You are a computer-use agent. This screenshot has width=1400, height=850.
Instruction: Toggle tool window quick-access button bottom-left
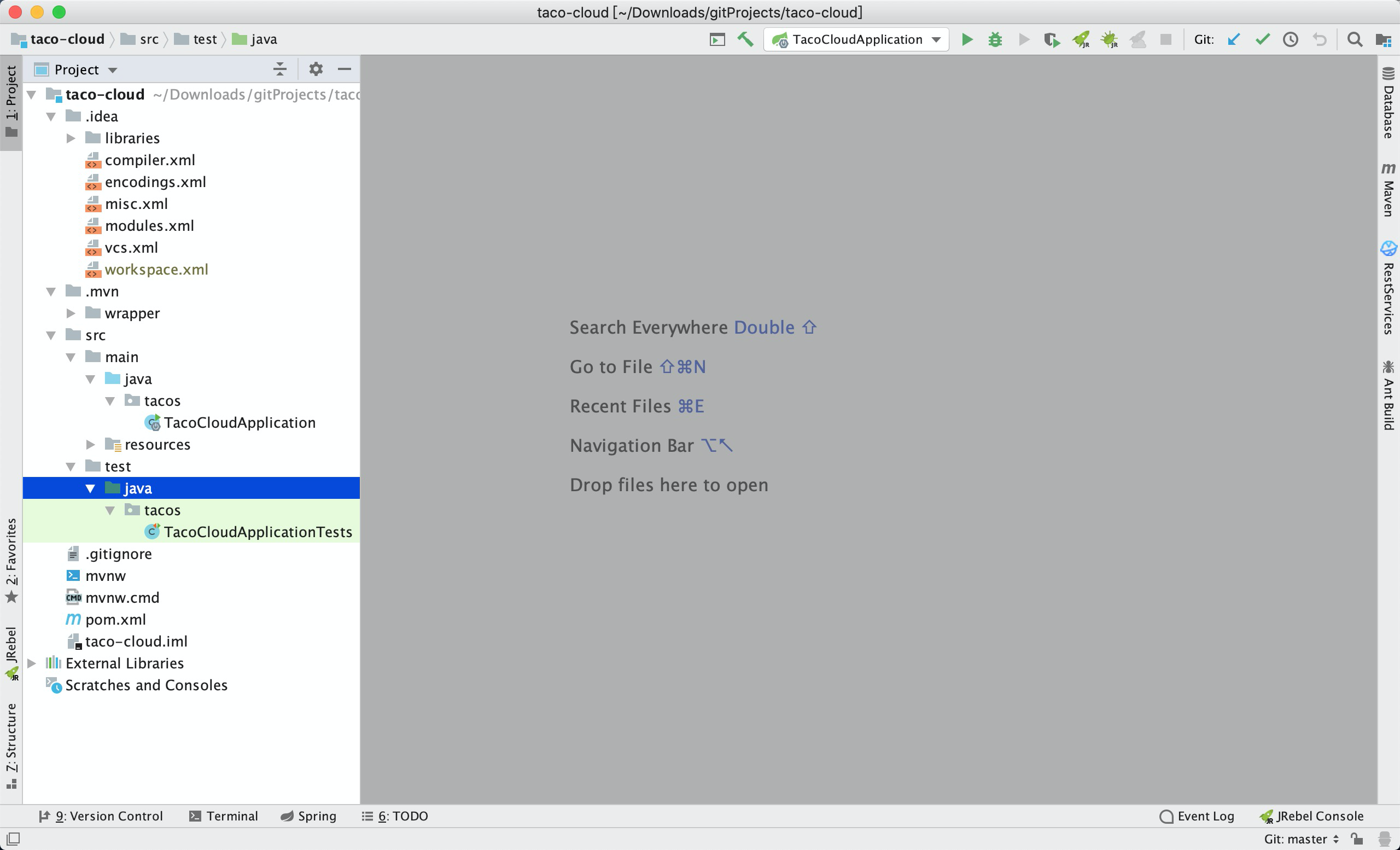pos(13,839)
